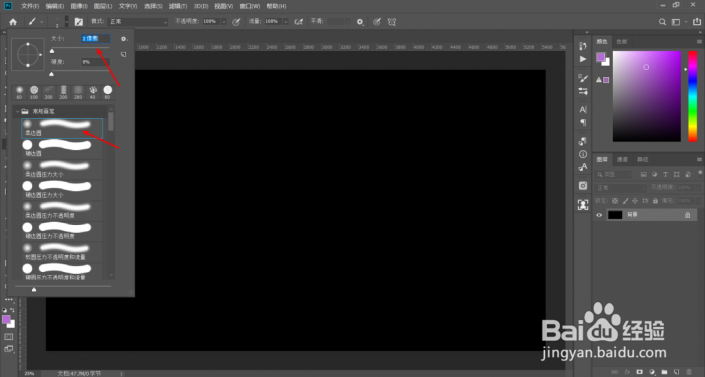705x377 pixels.
Task: Click the brush angle and roundness preview
Action: 28,54
